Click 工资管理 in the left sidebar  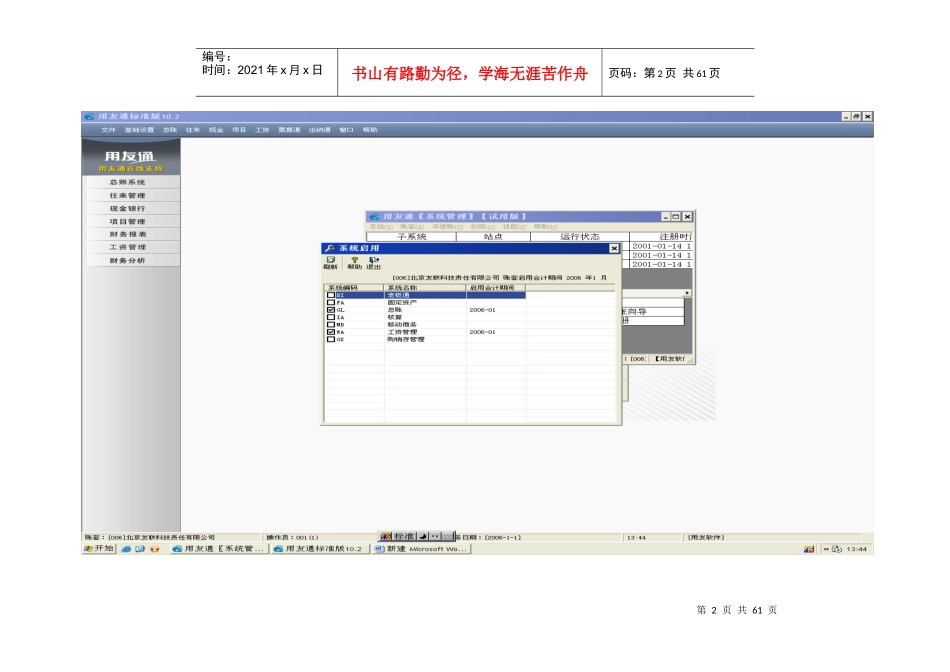(x=131, y=247)
